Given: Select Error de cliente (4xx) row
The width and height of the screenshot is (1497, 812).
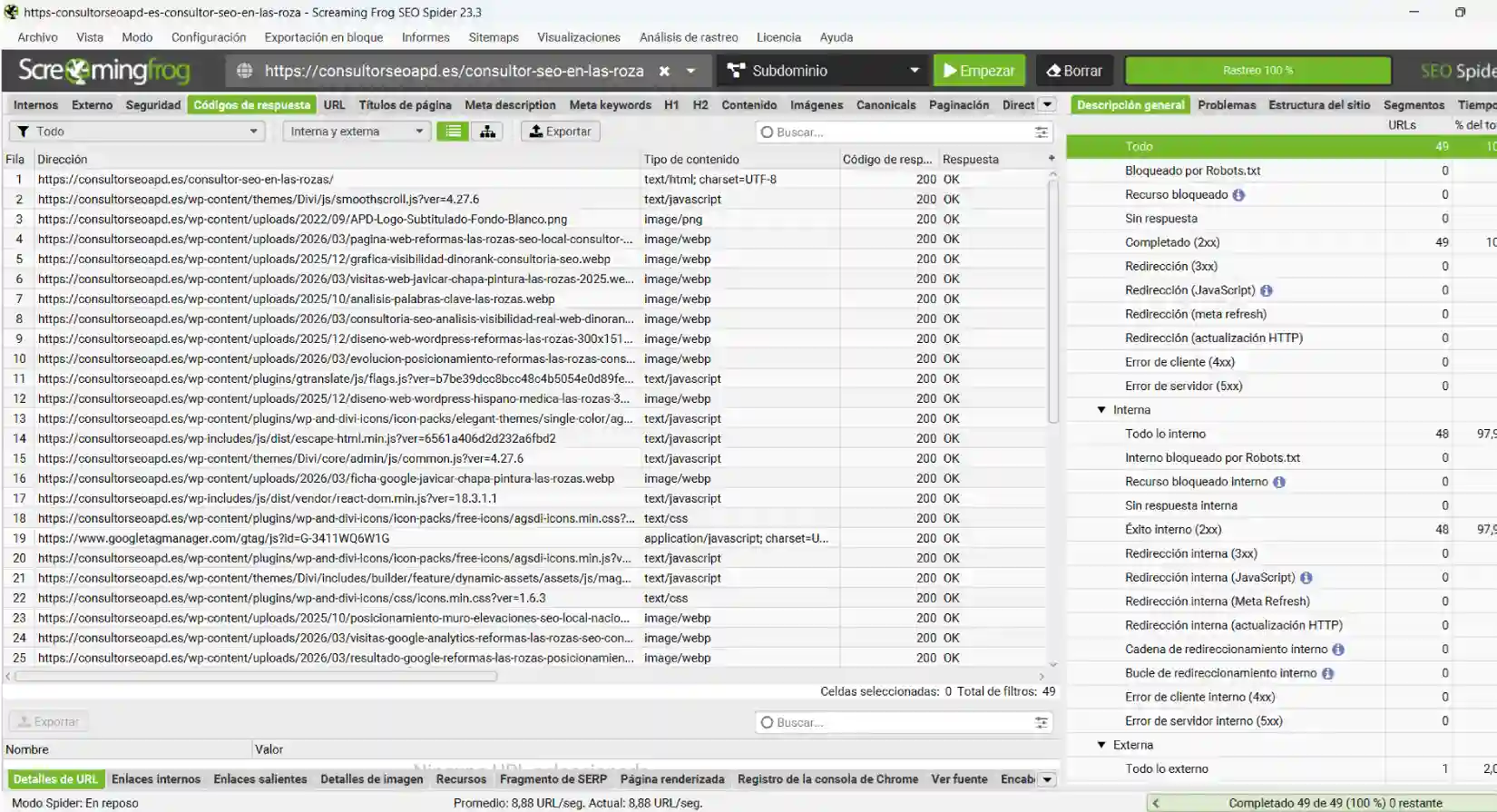Looking at the screenshot, I should coord(1281,362).
